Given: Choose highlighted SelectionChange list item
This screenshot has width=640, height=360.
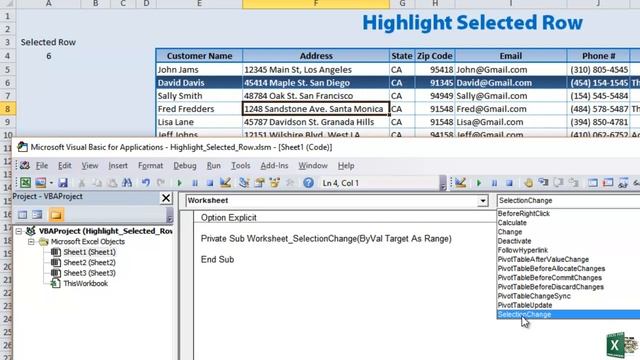Looking at the screenshot, I should 568,314.
